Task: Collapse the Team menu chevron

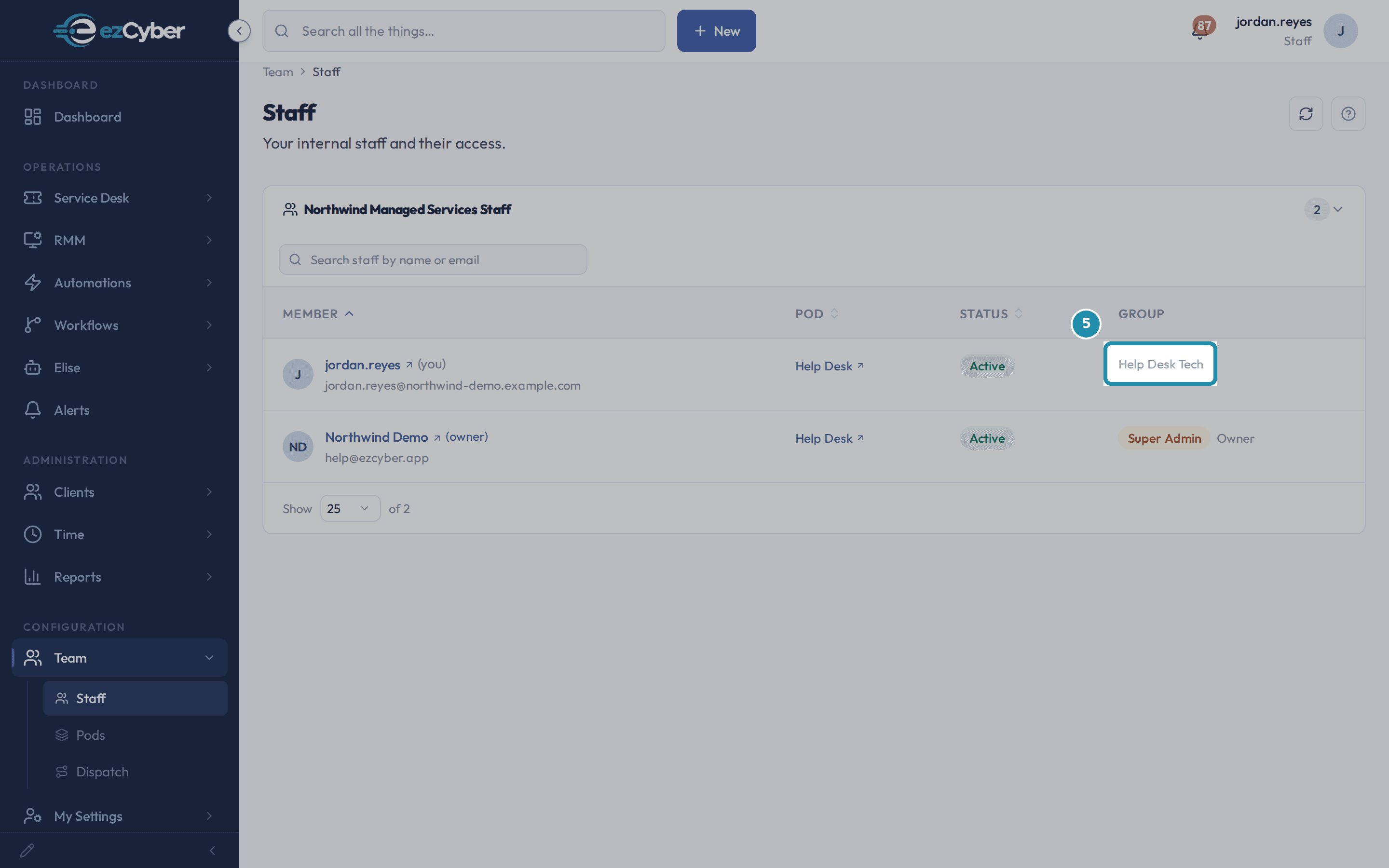Action: (x=209, y=658)
